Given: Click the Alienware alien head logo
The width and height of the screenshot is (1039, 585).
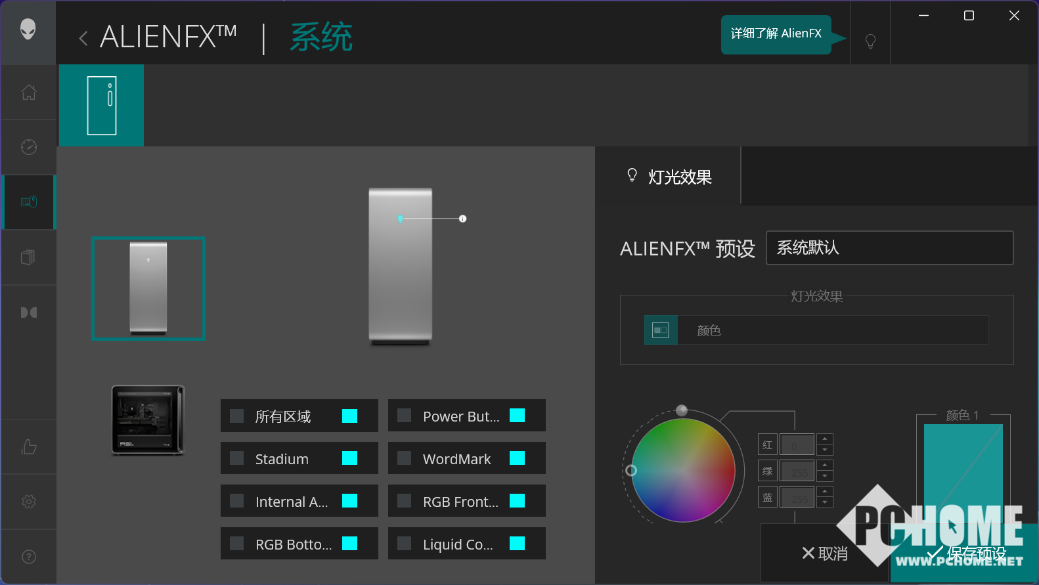Looking at the screenshot, I should tap(28, 29).
